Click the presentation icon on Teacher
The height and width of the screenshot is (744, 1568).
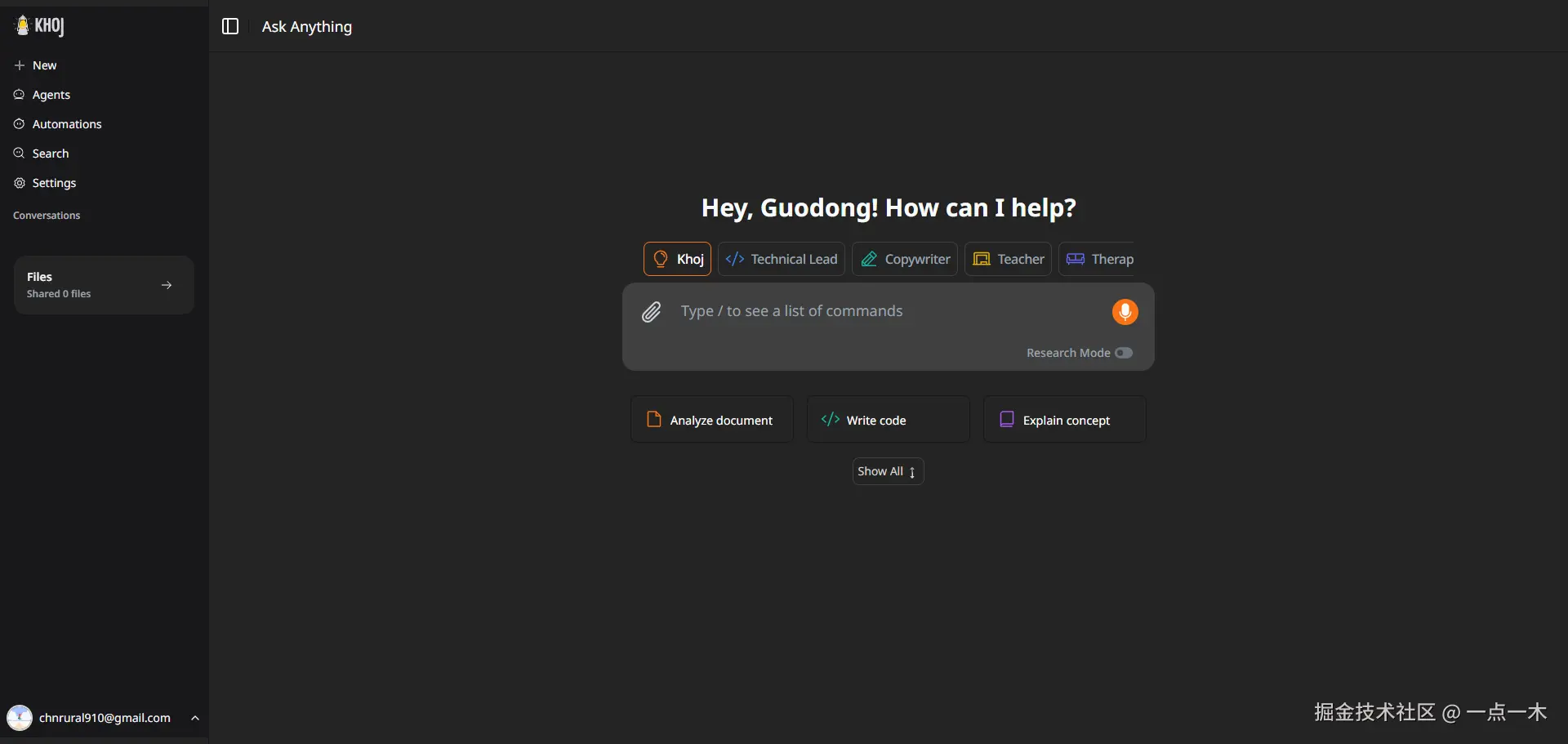coord(982,259)
